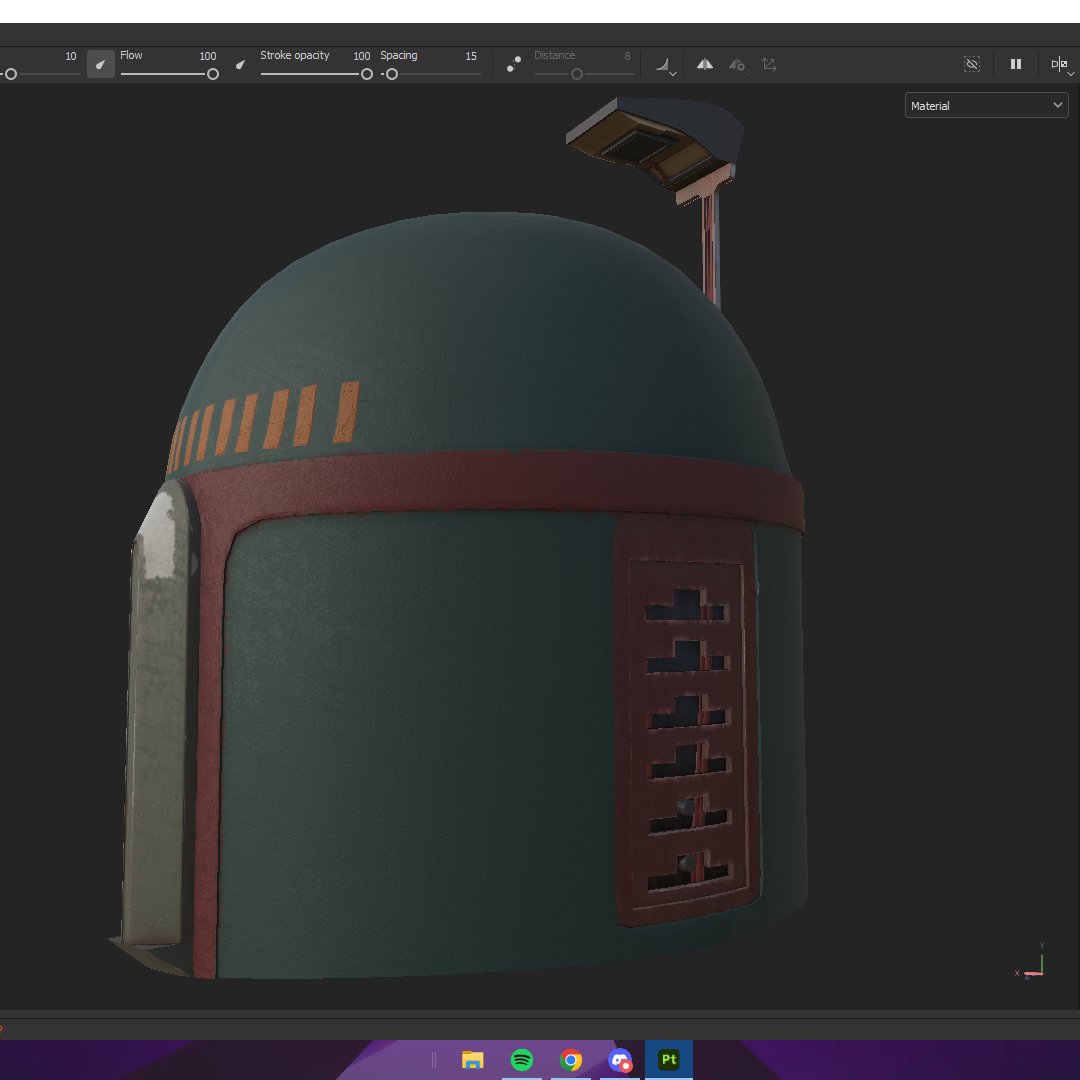Open the Symmetry settings icon
Screen dimensions: 1080x1080
(x=737, y=65)
